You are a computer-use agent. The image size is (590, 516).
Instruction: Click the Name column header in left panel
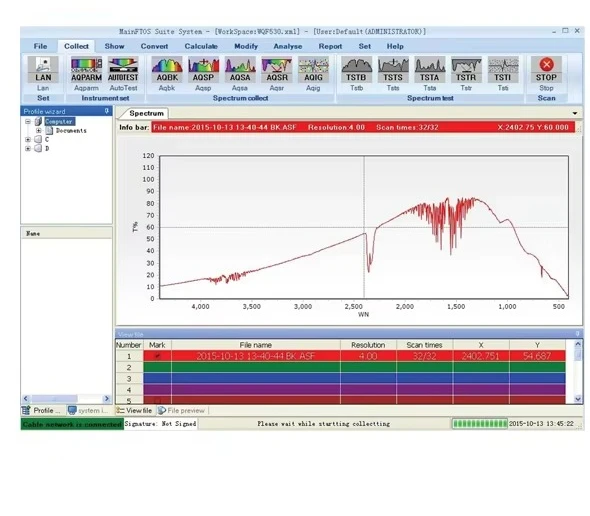coord(67,233)
